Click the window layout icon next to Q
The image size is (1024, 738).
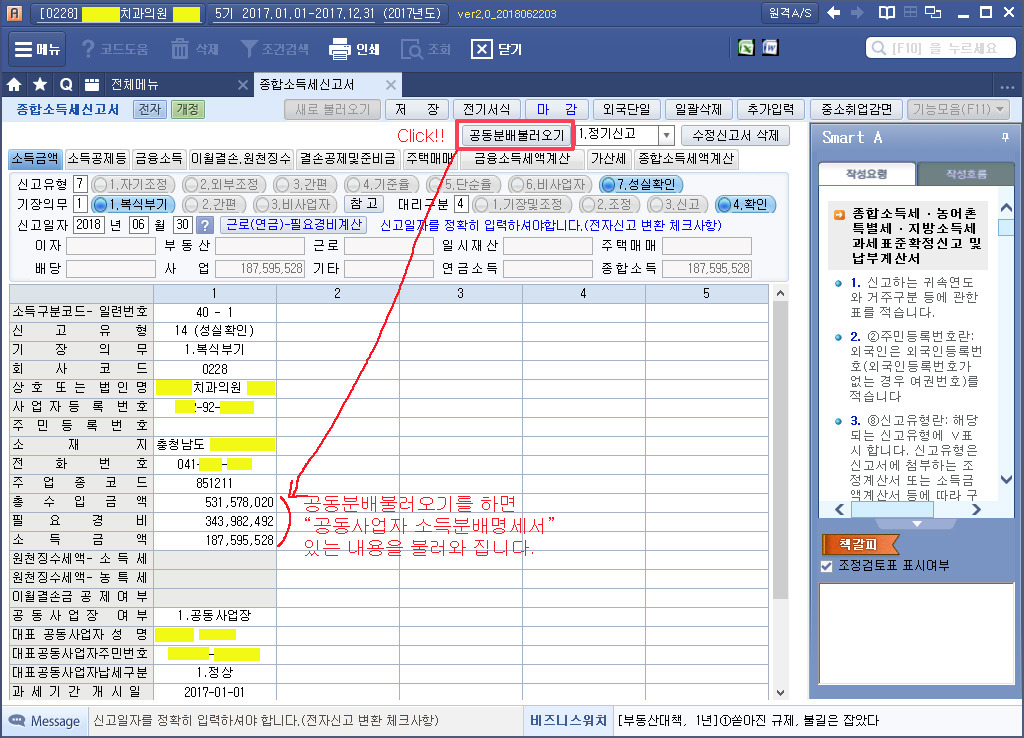[x=92, y=84]
